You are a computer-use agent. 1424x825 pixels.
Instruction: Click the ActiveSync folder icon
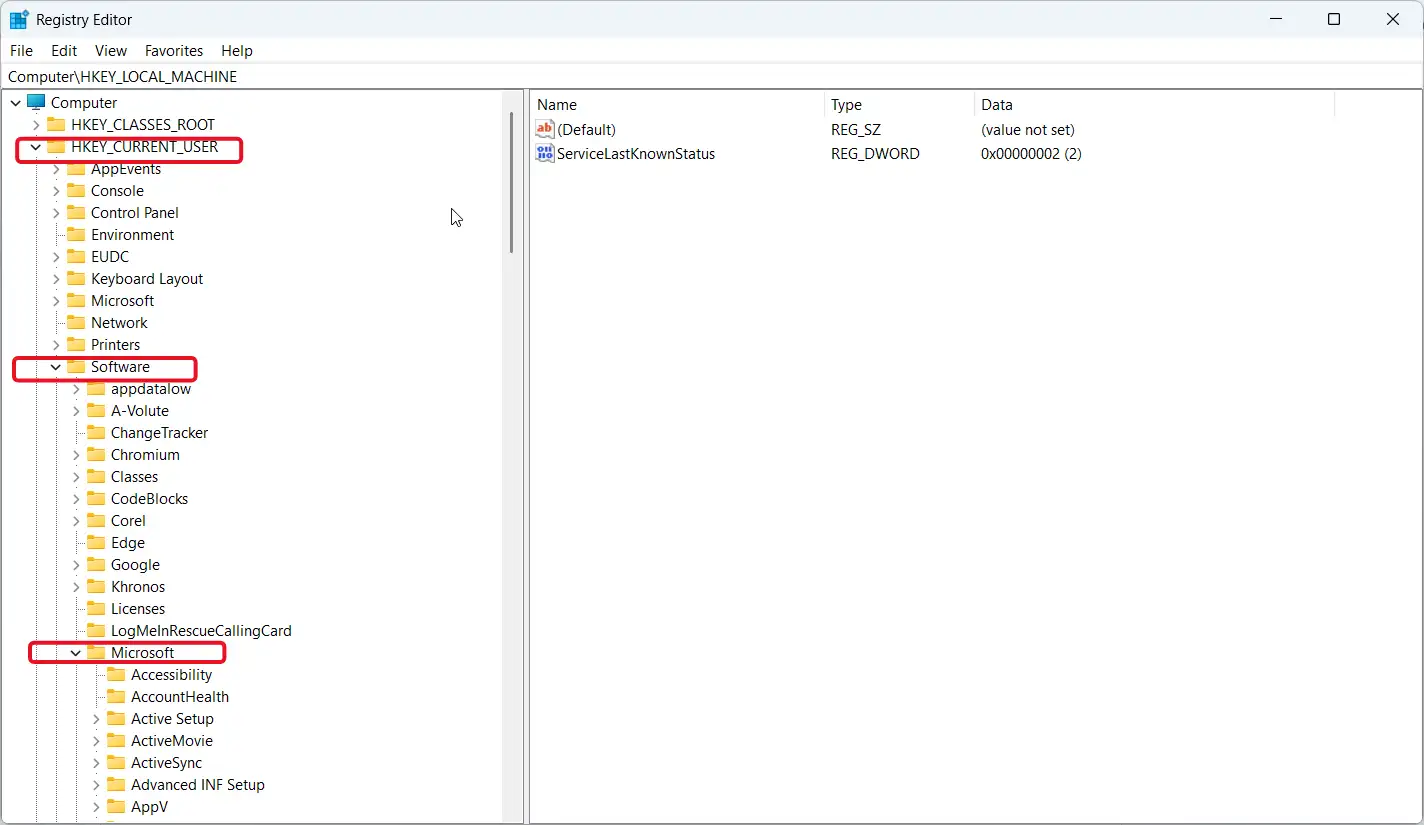[x=116, y=762]
